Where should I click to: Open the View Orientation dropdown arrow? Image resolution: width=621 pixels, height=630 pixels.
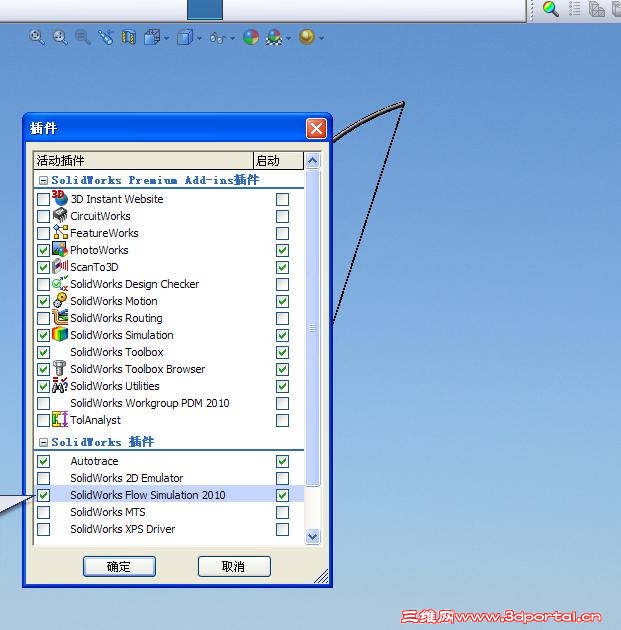point(166,38)
